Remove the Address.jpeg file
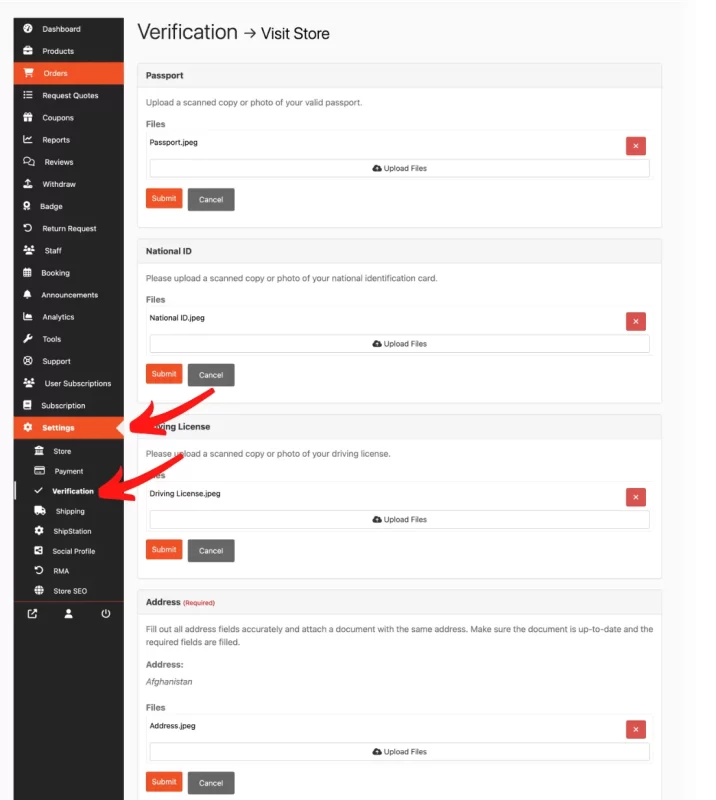This screenshot has width=716, height=800. tap(636, 730)
